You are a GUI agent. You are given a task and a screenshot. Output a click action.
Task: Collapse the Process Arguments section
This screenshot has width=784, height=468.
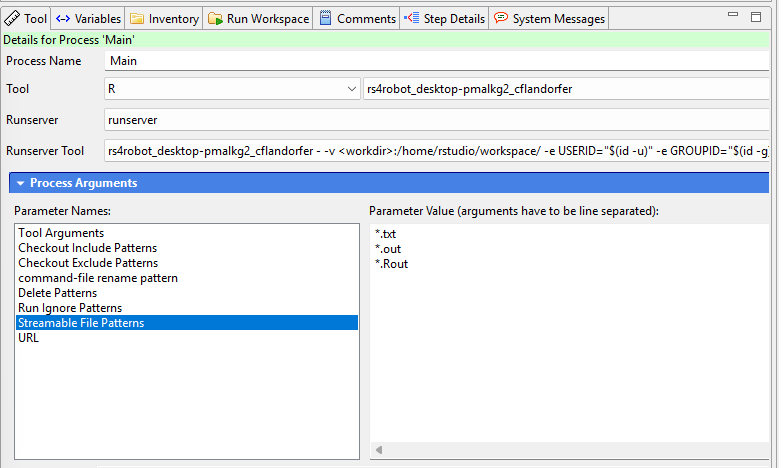coord(20,183)
